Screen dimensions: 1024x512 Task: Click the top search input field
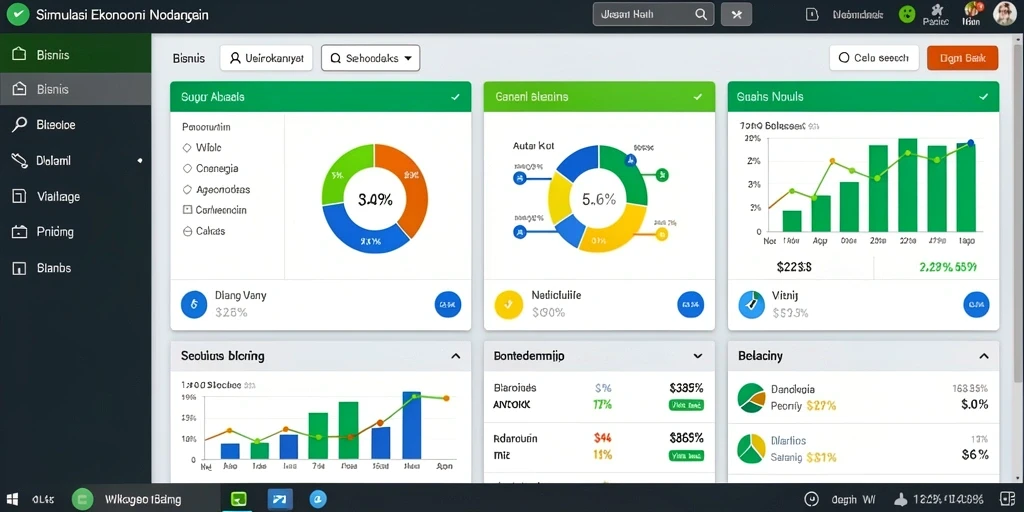(653, 14)
